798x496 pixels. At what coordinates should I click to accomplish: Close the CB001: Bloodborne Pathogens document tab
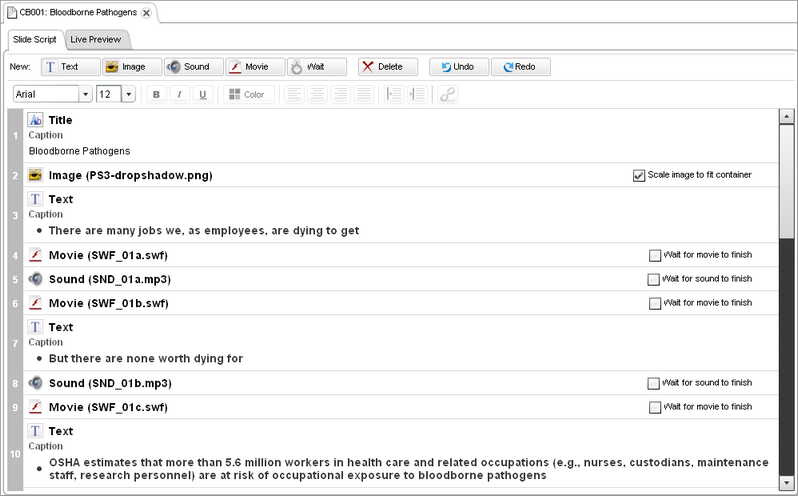tap(145, 13)
